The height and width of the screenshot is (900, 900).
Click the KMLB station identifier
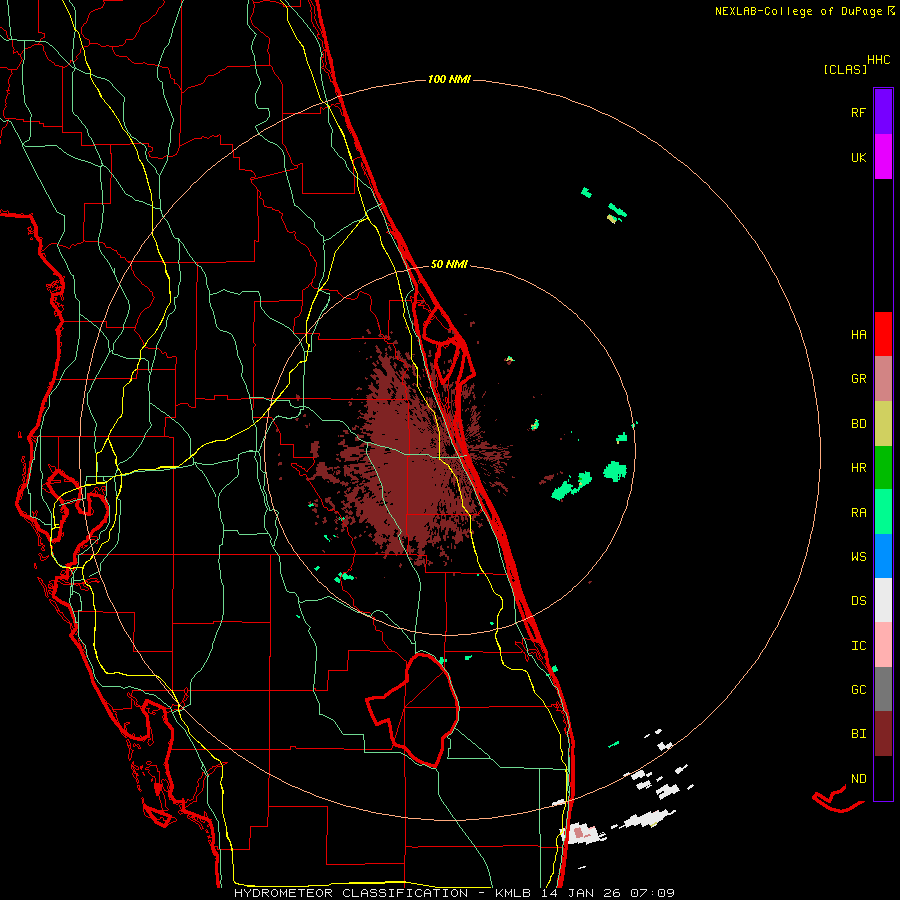click(513, 893)
